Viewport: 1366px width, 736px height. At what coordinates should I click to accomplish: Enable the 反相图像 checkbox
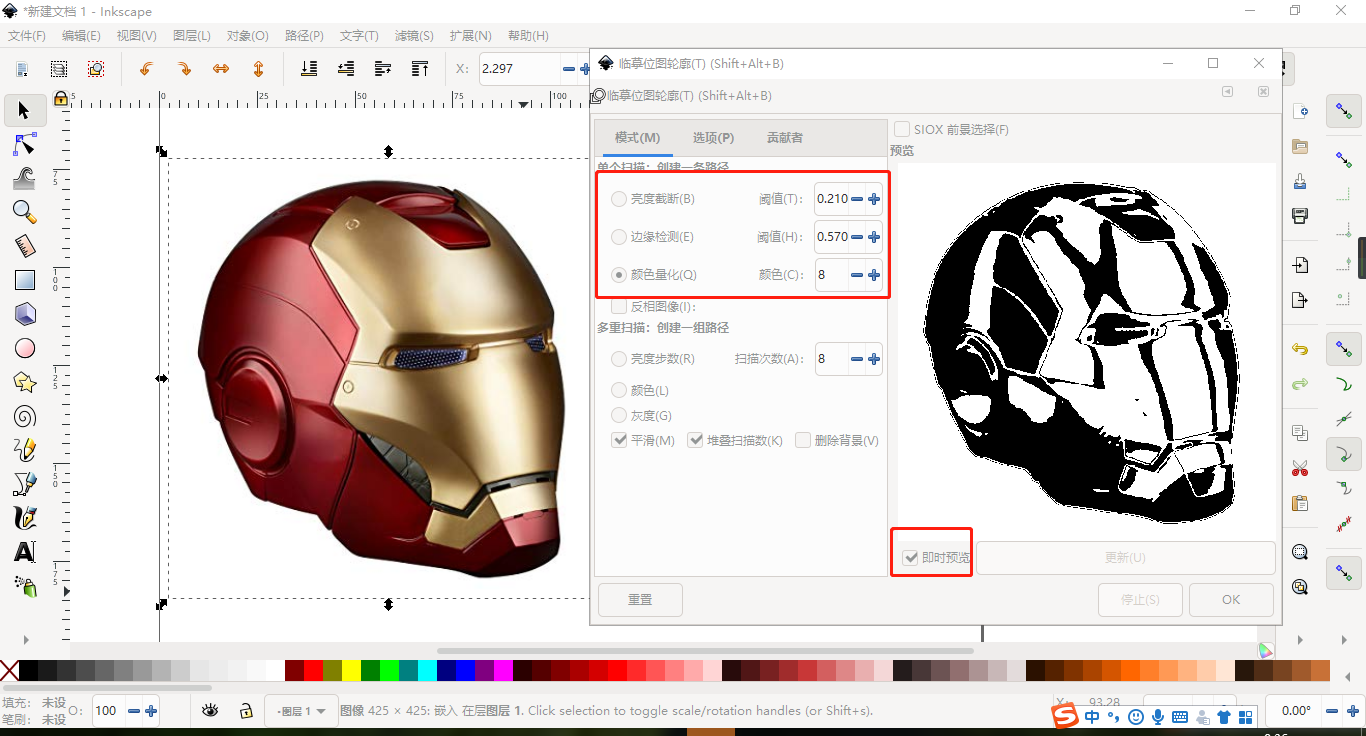tap(619, 305)
